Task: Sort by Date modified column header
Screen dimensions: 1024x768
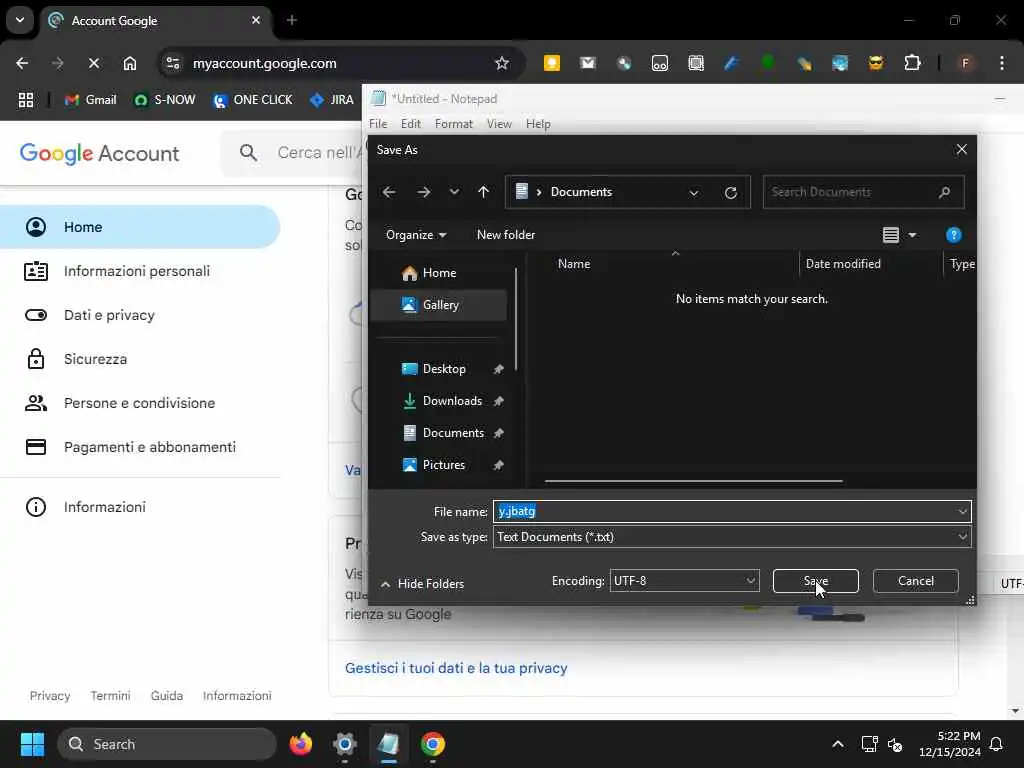Action: (843, 264)
